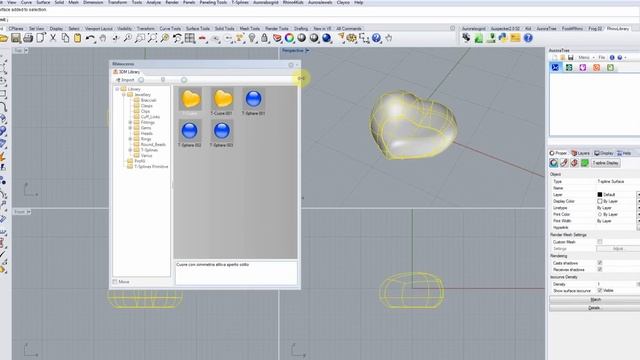Expand the Fittings folder node
This screenshot has width=640, height=360.
(x=130, y=122)
